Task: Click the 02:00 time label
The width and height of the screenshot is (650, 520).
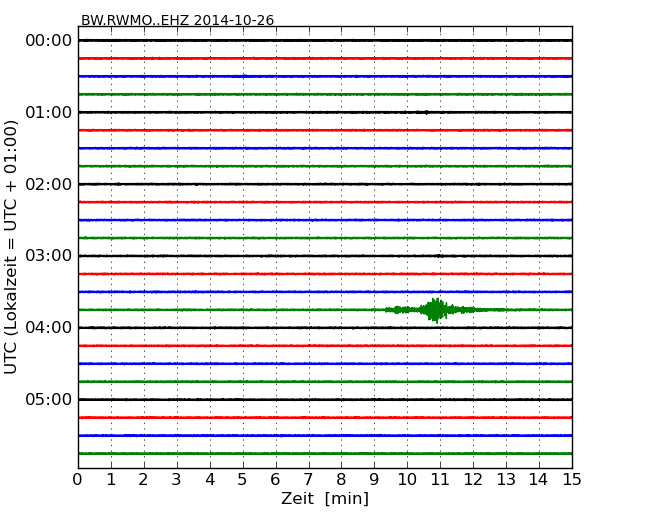Action: (49, 184)
